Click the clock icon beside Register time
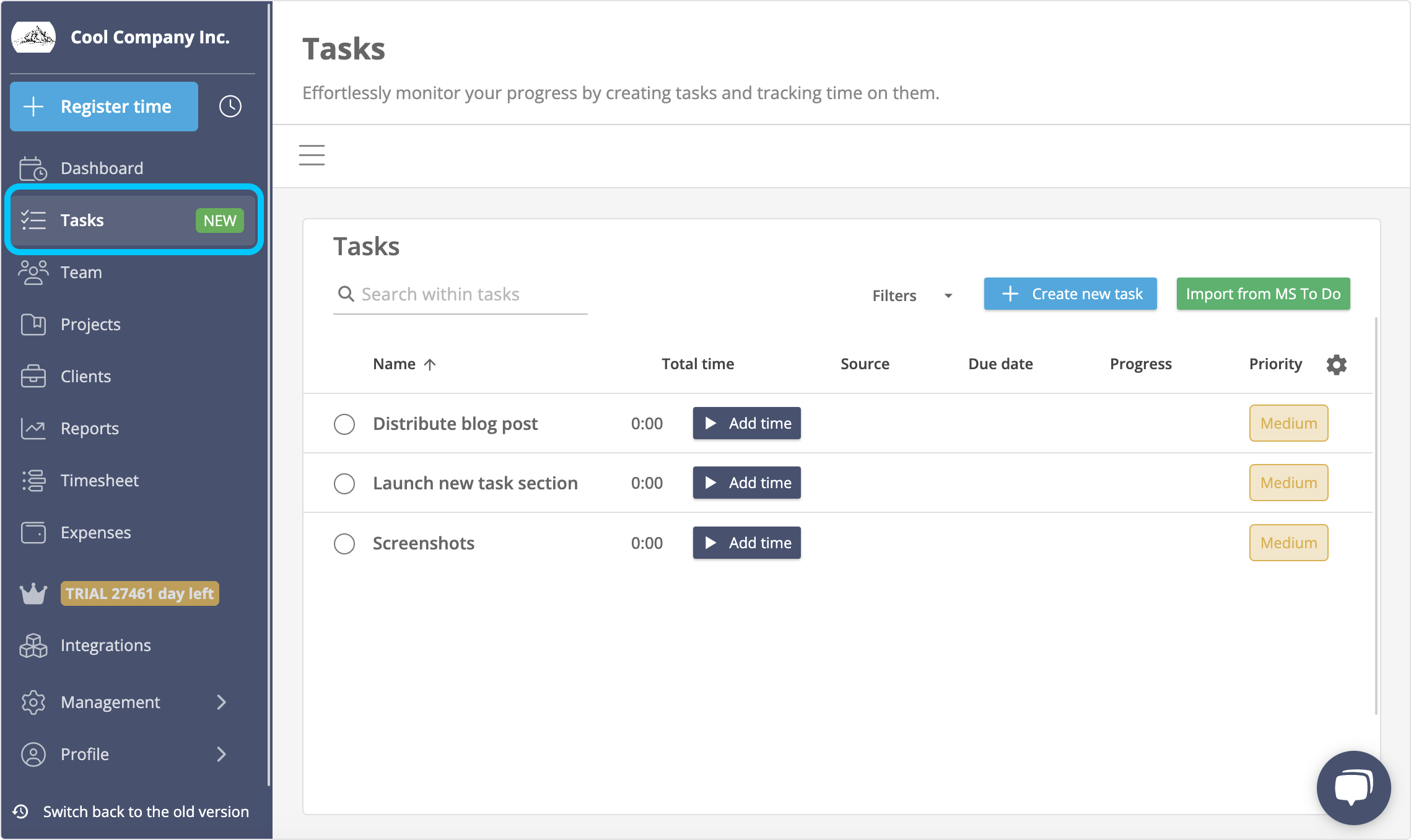 230,106
